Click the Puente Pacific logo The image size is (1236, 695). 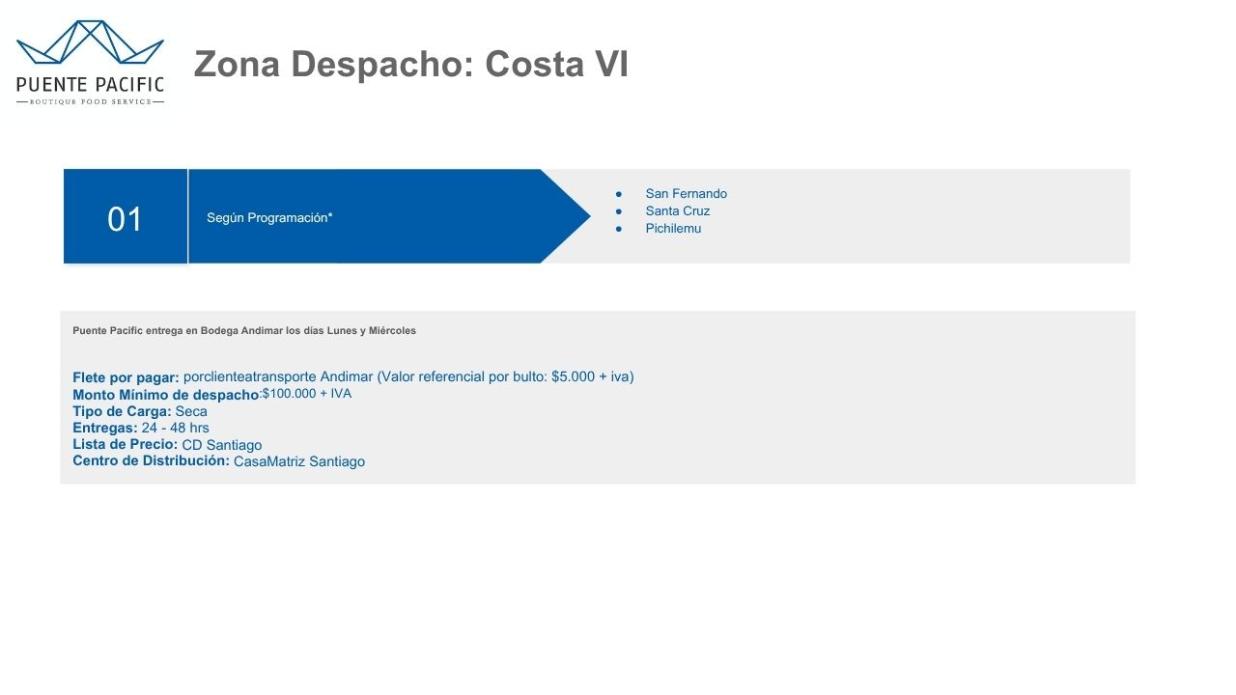coord(90,63)
